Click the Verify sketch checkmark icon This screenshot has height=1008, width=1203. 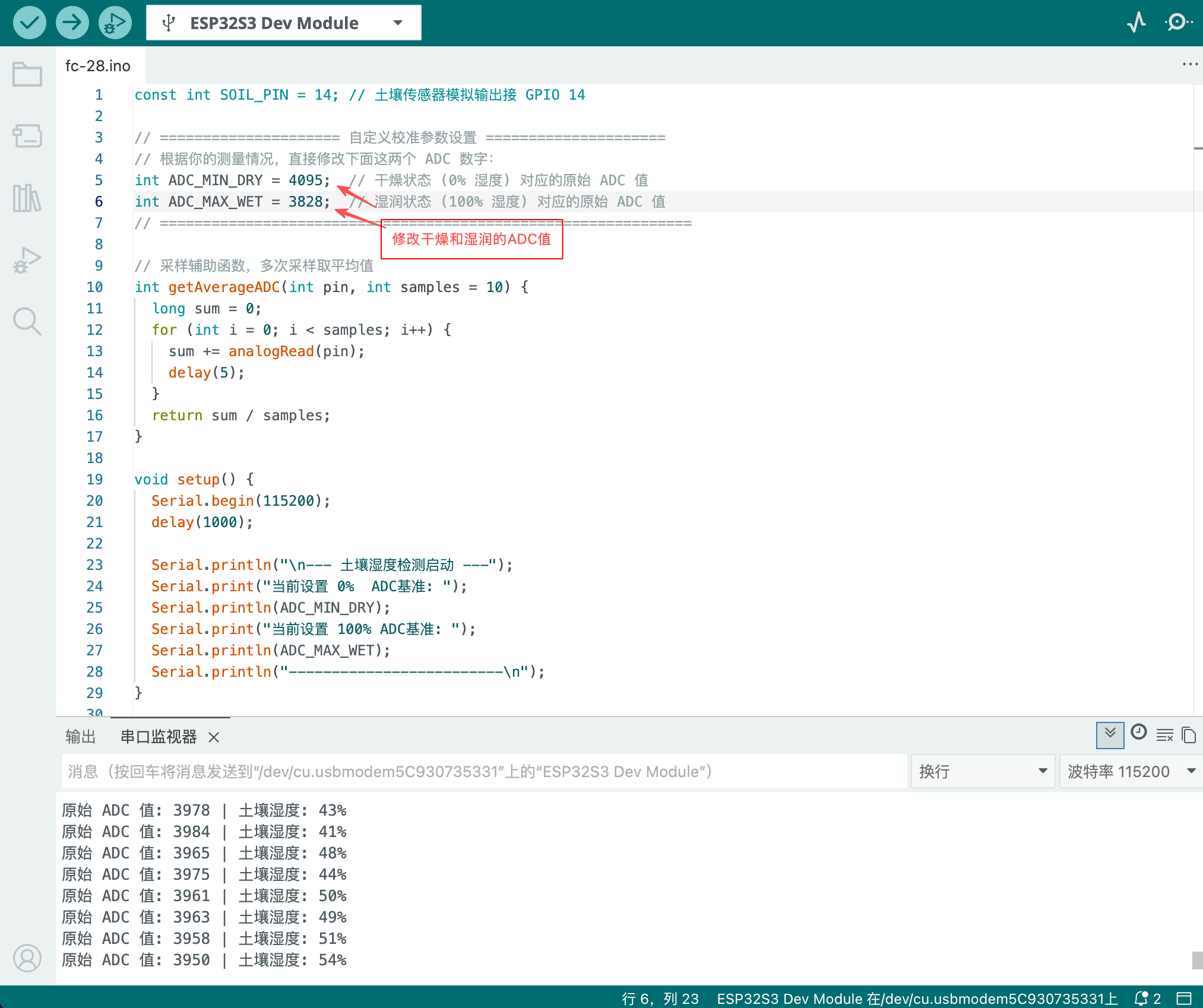(29, 23)
